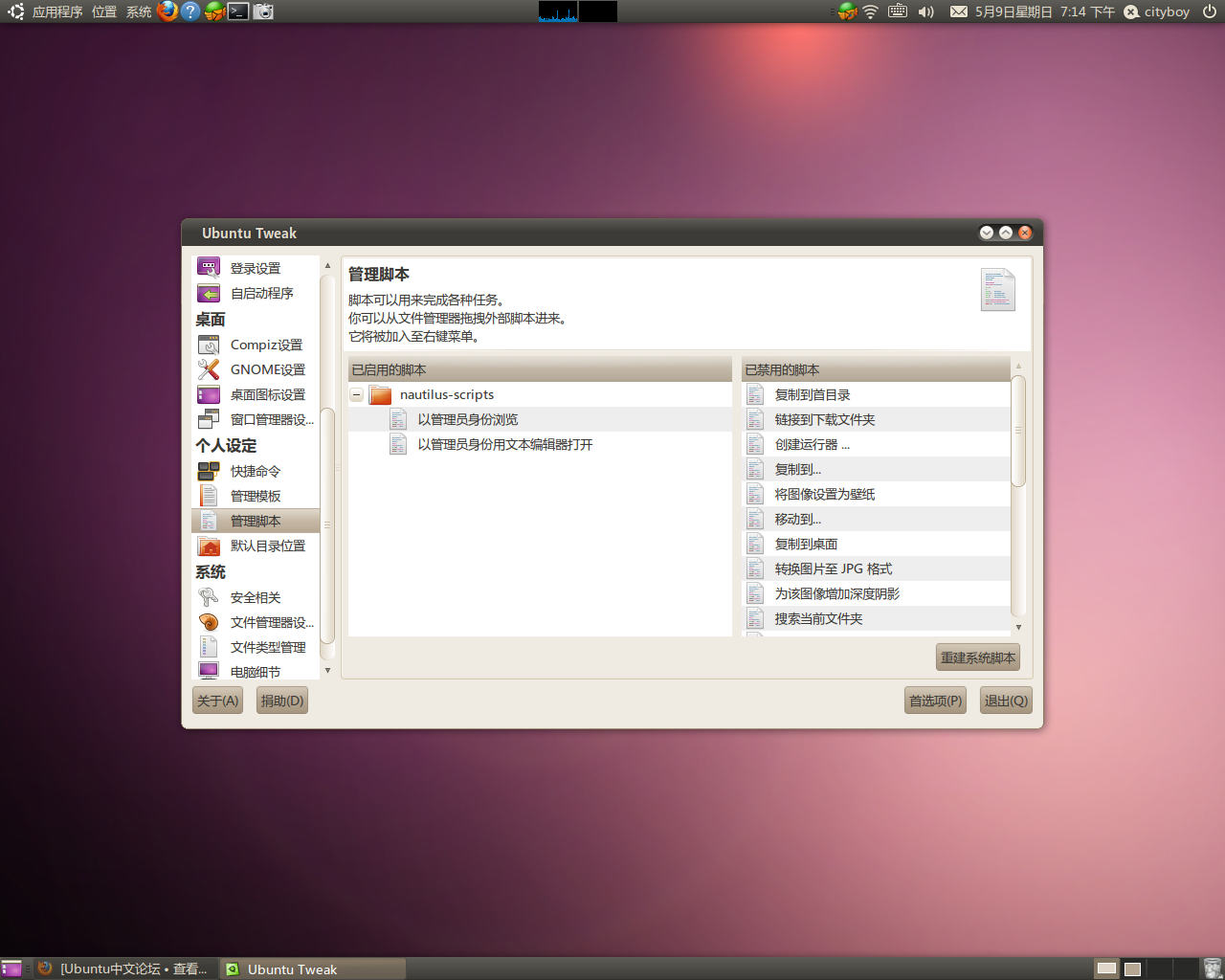Click the disabled scripts list scrollbar handle
The height and width of the screenshot is (980, 1225).
coord(1018,431)
